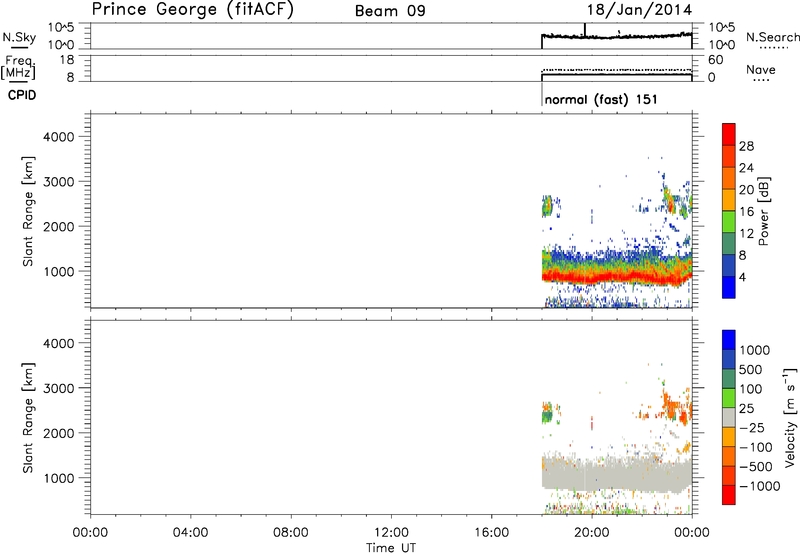The height and width of the screenshot is (554, 800).
Task: Pick the 4–8 dB dark blue power swatch
Action: pyautogui.click(x=729, y=266)
